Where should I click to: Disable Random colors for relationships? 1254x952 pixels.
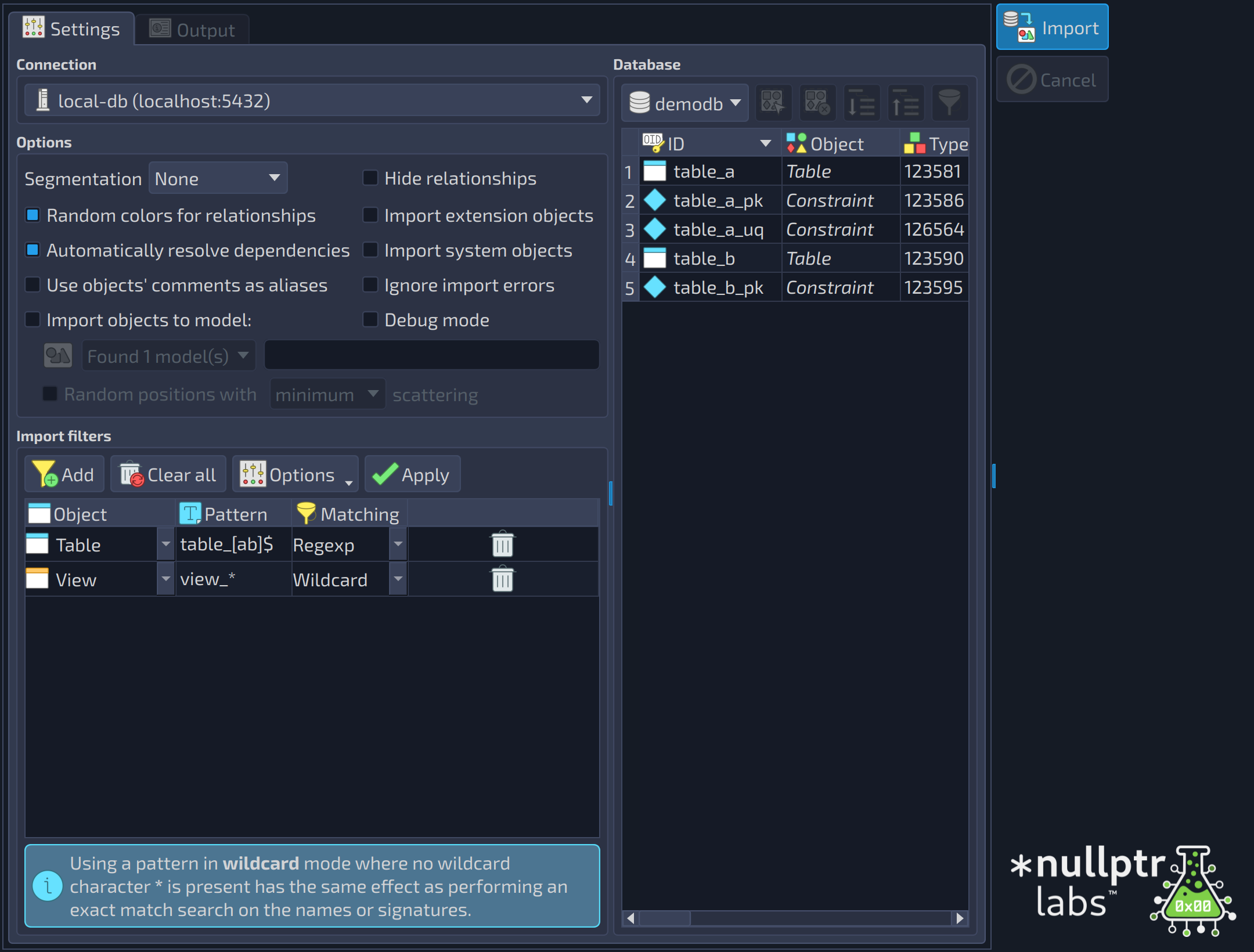point(33,215)
